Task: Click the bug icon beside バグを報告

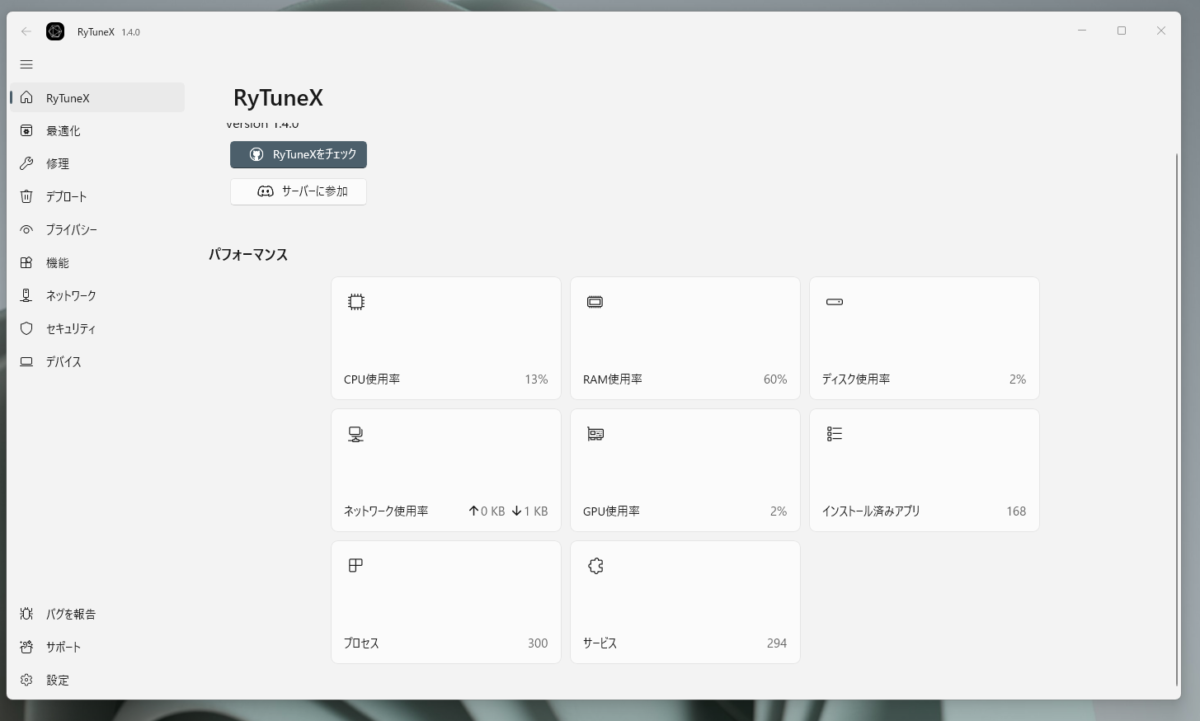Action: 27,614
